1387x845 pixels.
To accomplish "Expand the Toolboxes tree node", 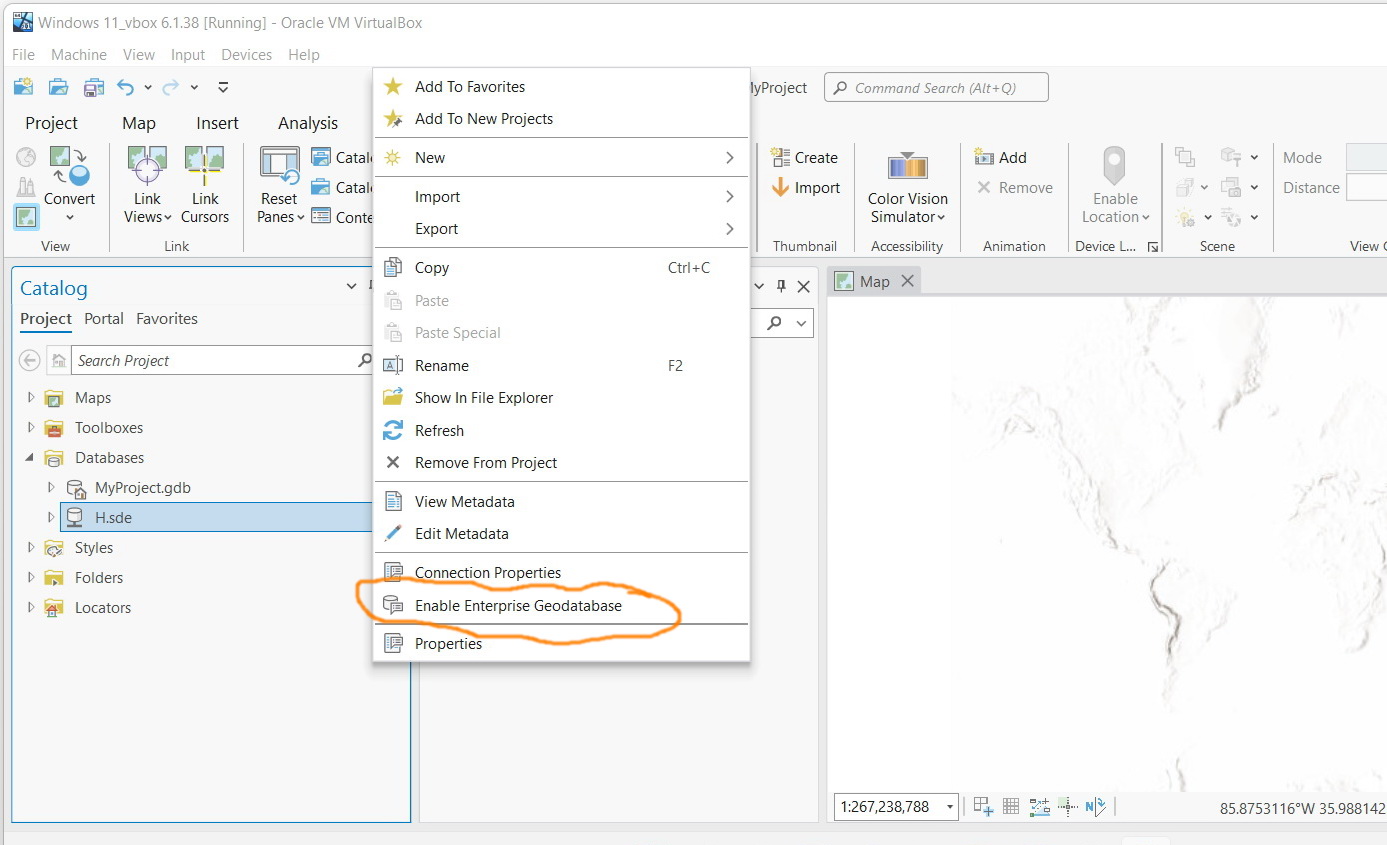I will (31, 428).
